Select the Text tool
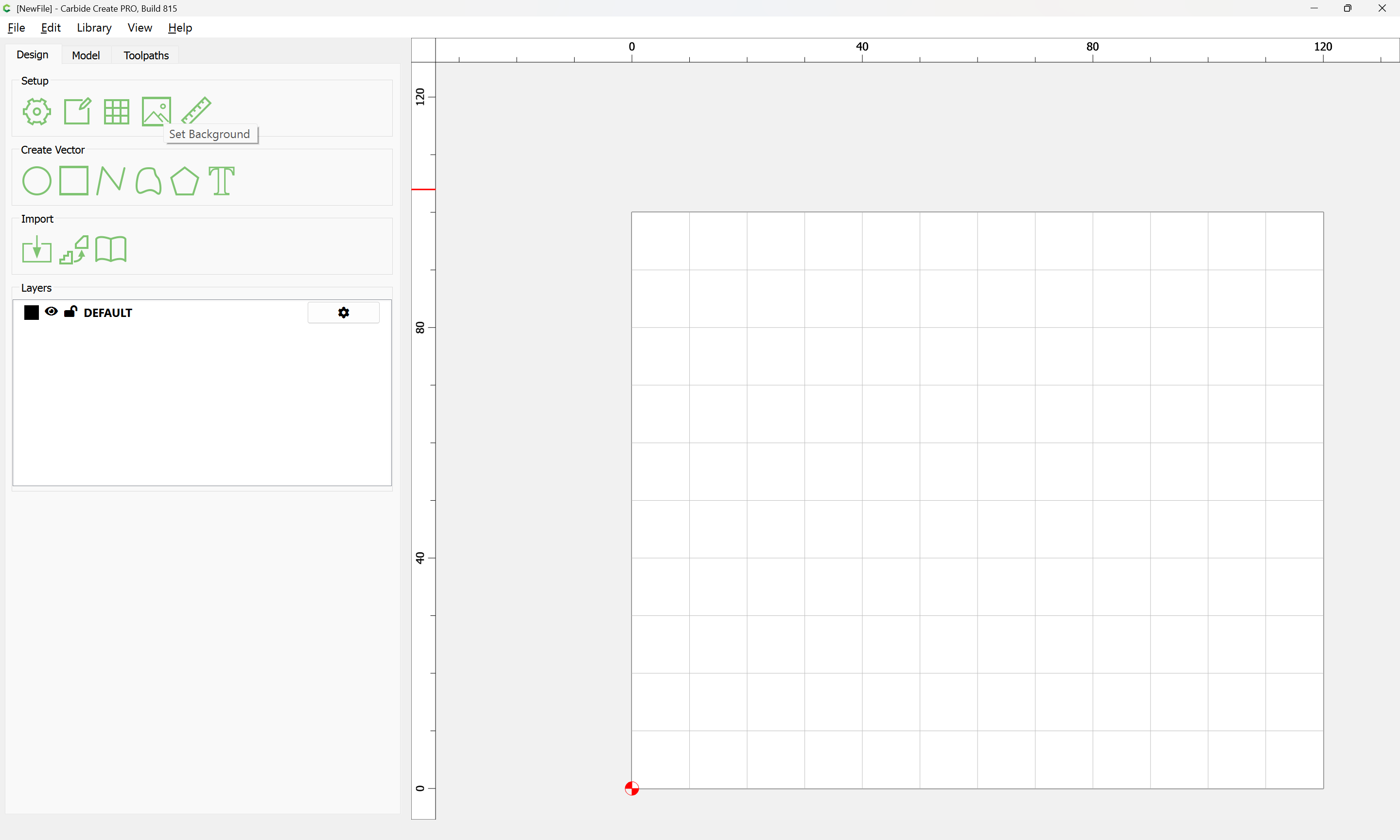The width and height of the screenshot is (1400, 840). pyautogui.click(x=222, y=180)
